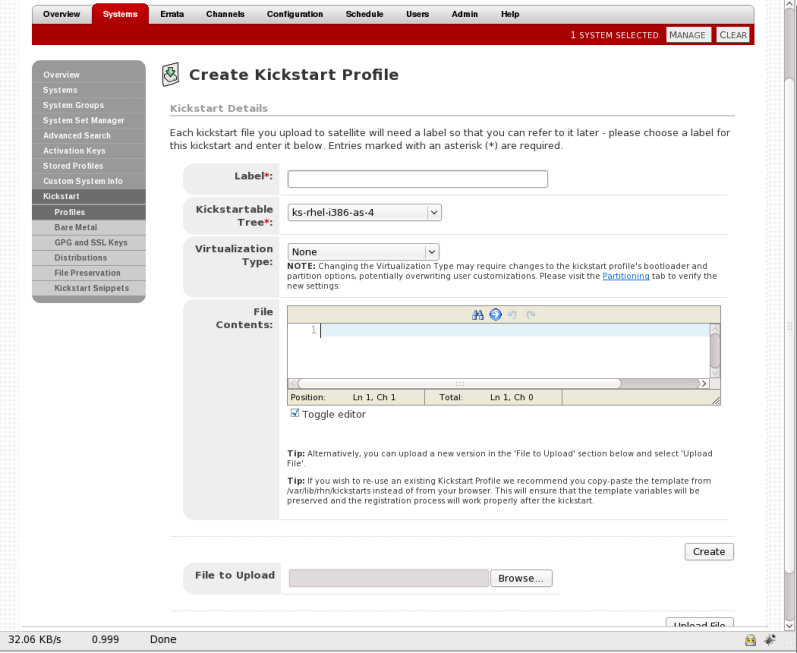Expand the Virtualization Type dropdown
This screenshot has height=653, width=797.
[x=364, y=252]
